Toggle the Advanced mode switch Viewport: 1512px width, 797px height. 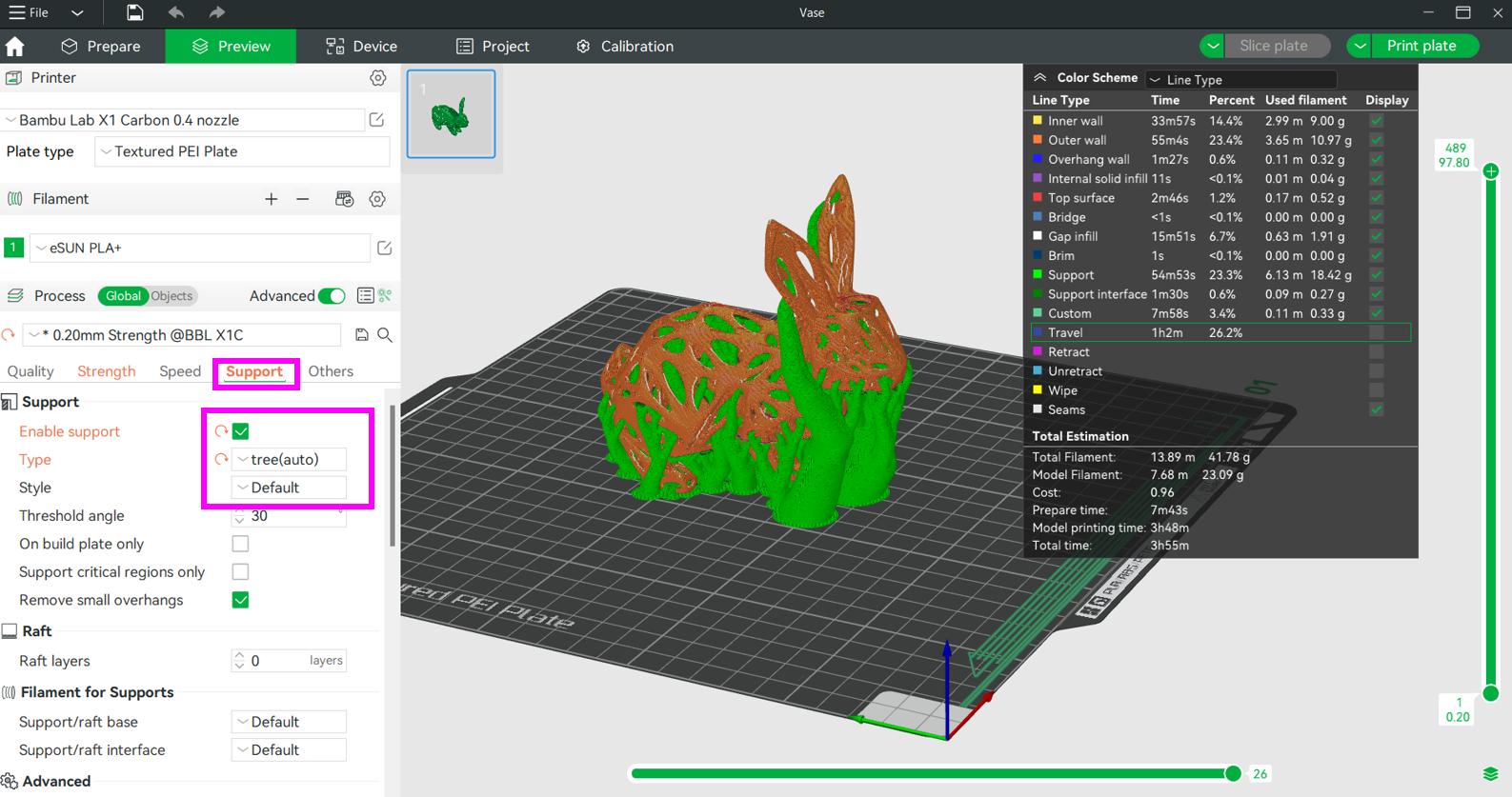point(332,296)
